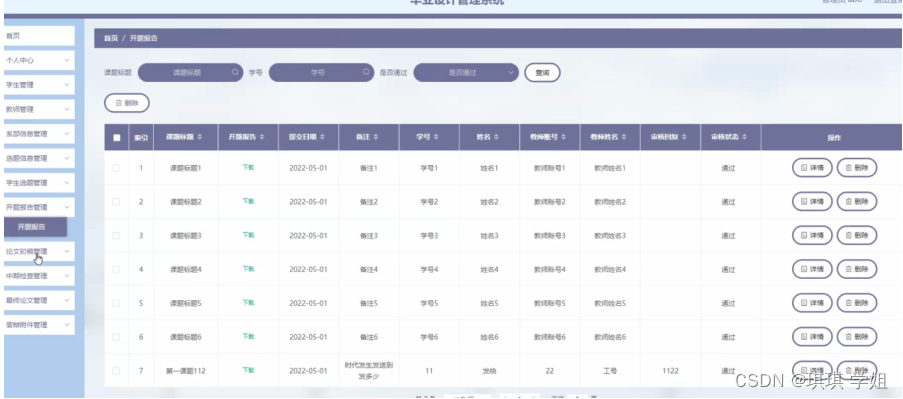Check the box for row 课题标题1

pyautogui.click(x=116, y=168)
